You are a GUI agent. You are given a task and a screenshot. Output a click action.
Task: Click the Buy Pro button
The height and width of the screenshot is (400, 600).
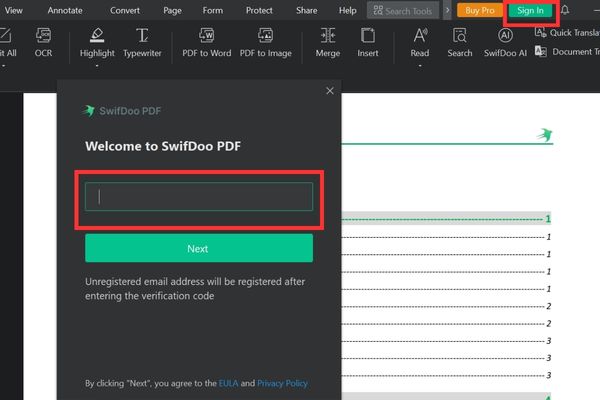pyautogui.click(x=480, y=10)
